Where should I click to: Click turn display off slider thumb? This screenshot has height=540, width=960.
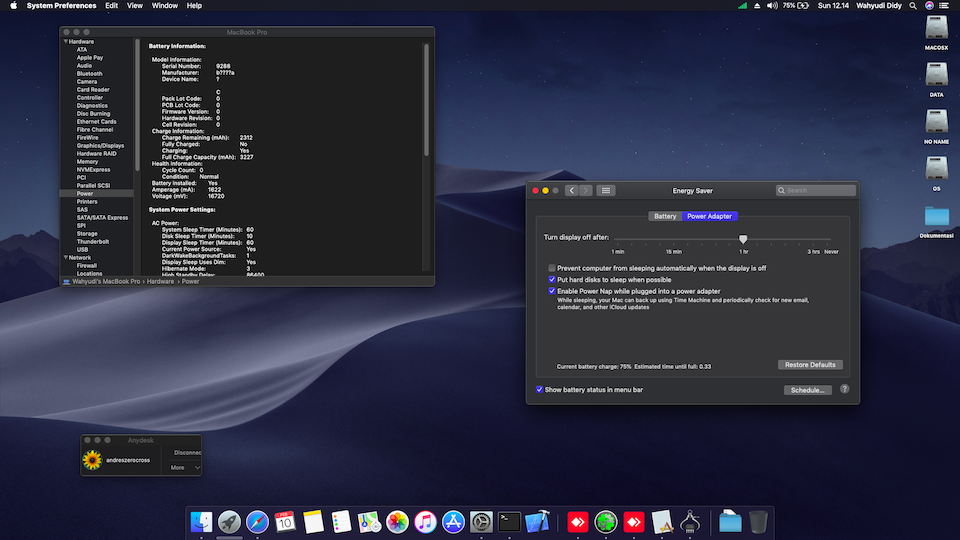click(x=743, y=239)
